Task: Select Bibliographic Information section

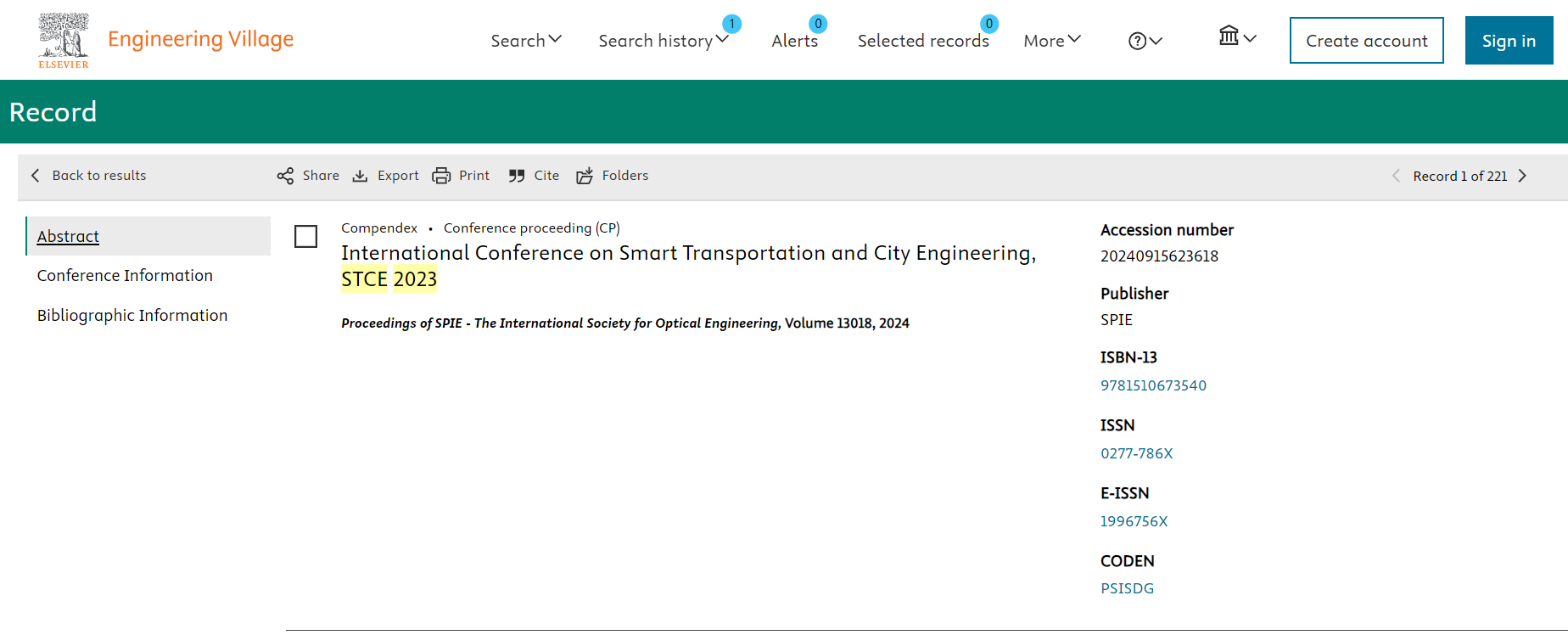Action: tap(132, 315)
